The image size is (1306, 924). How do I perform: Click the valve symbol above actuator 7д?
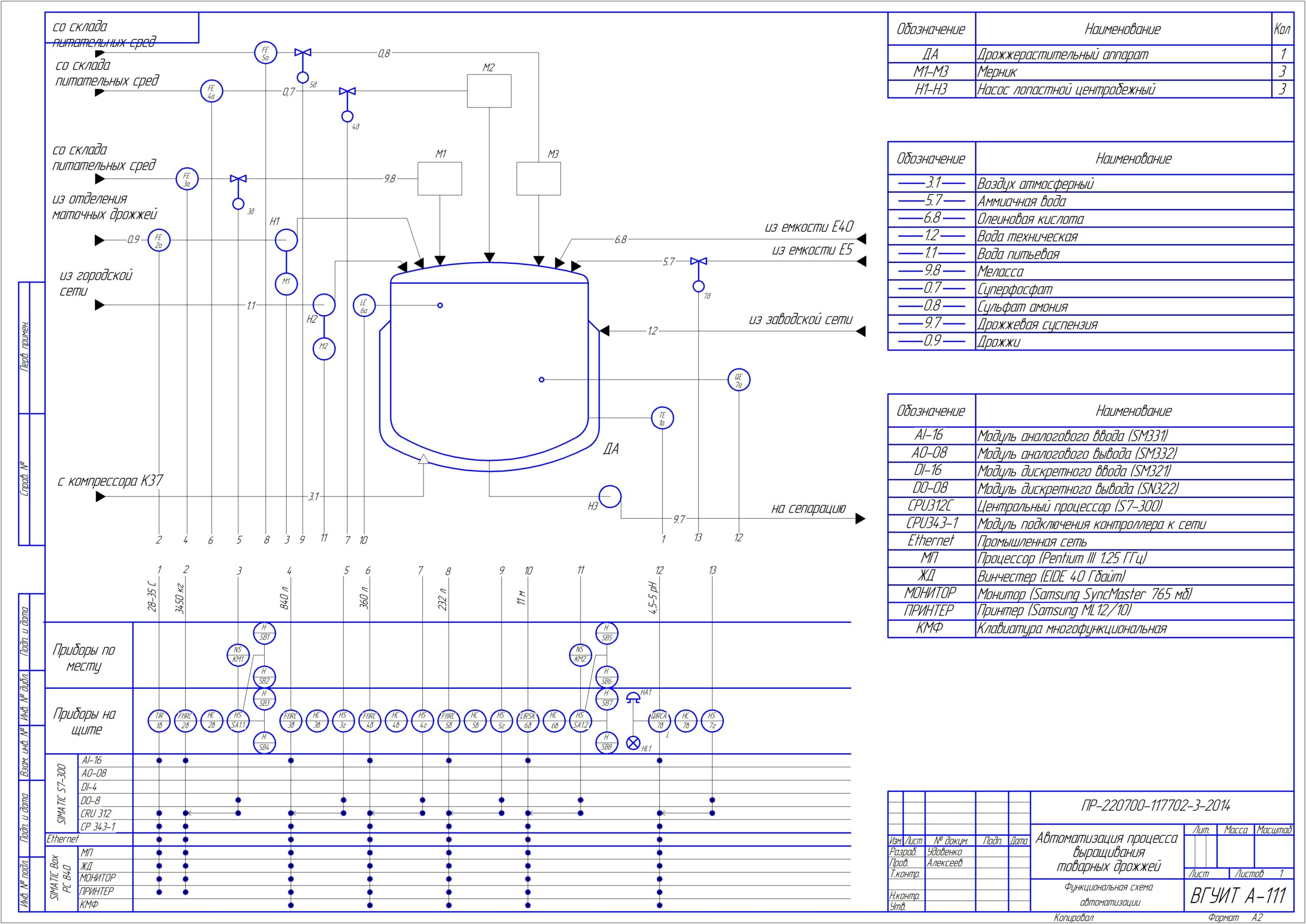(698, 261)
